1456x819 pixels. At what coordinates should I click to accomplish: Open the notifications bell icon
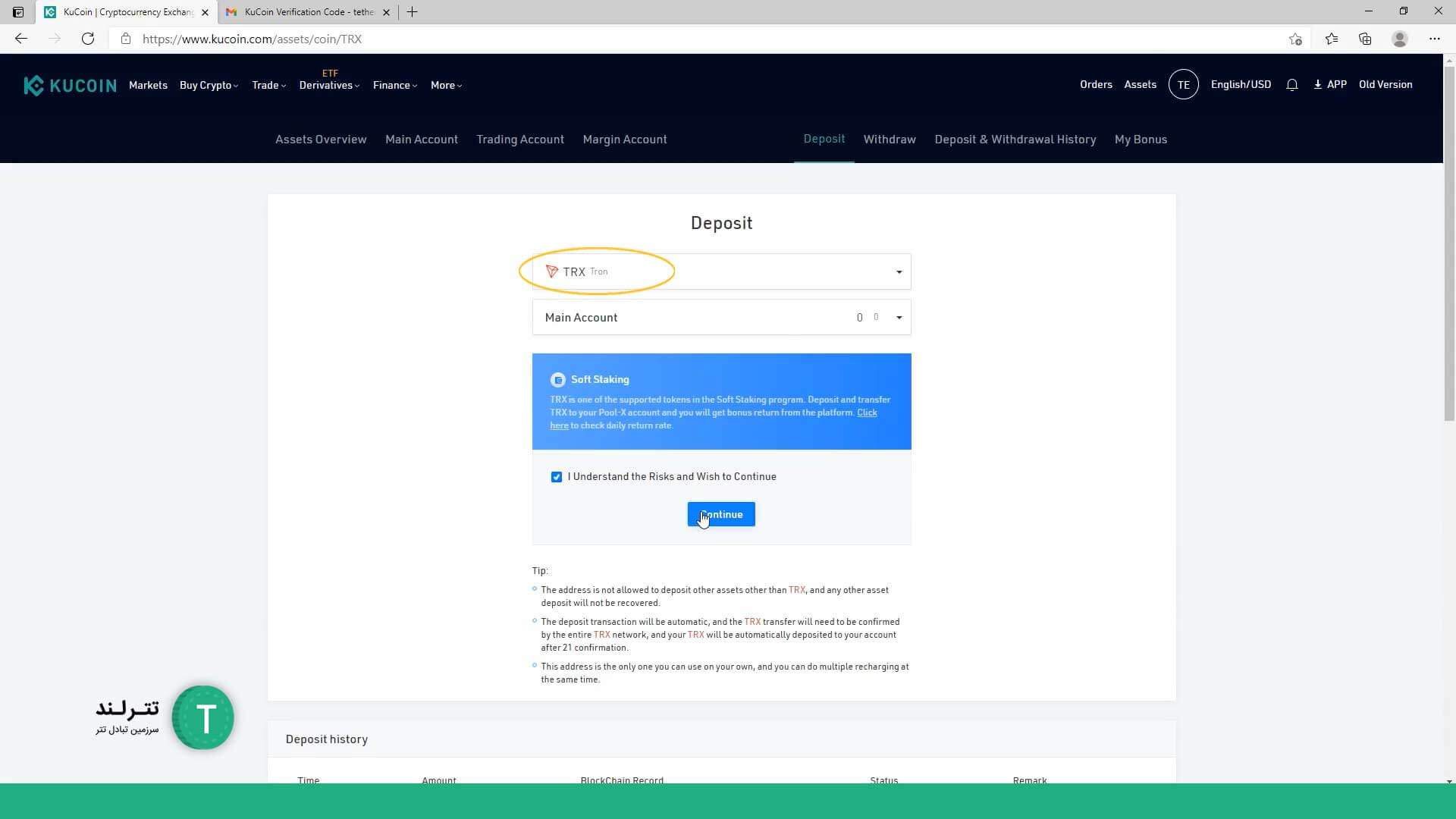point(1292,85)
